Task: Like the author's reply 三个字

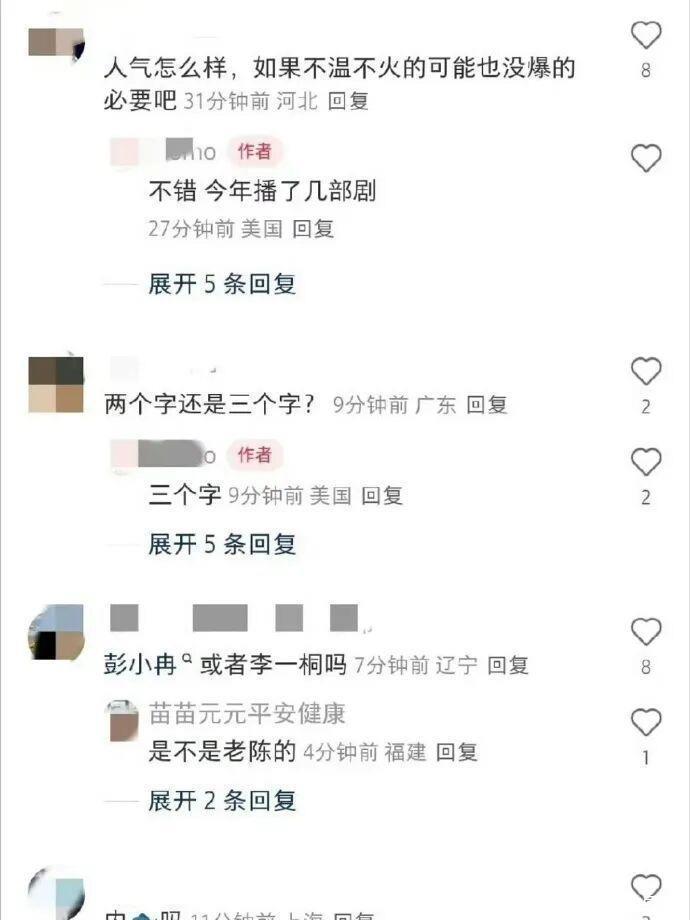Action: [646, 462]
